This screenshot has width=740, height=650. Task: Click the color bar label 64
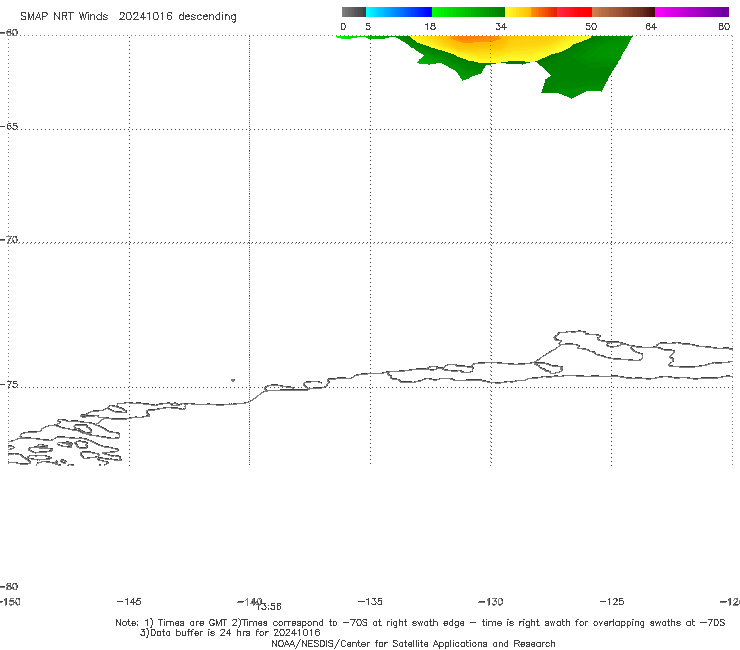point(651,27)
